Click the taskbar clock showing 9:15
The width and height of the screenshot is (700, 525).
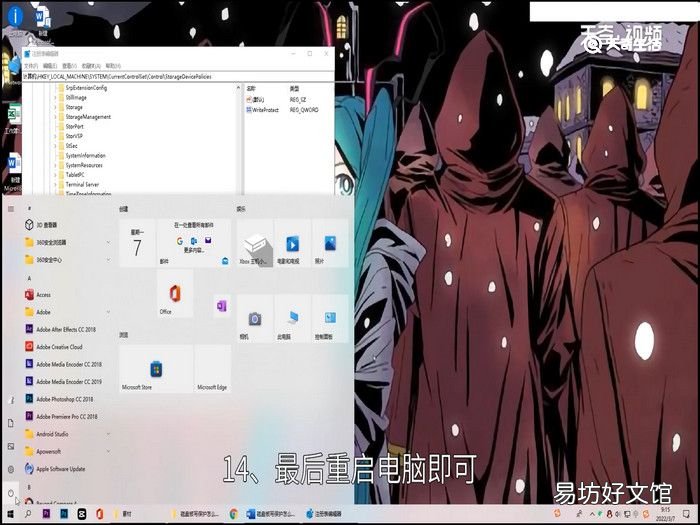665,514
